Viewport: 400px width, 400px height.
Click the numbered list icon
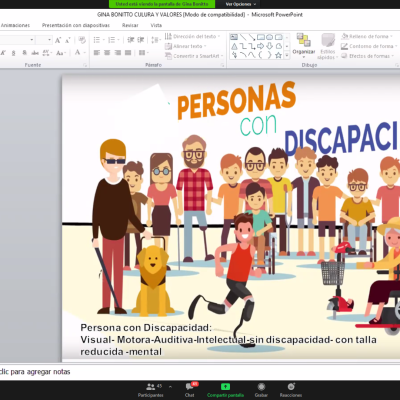point(113,40)
